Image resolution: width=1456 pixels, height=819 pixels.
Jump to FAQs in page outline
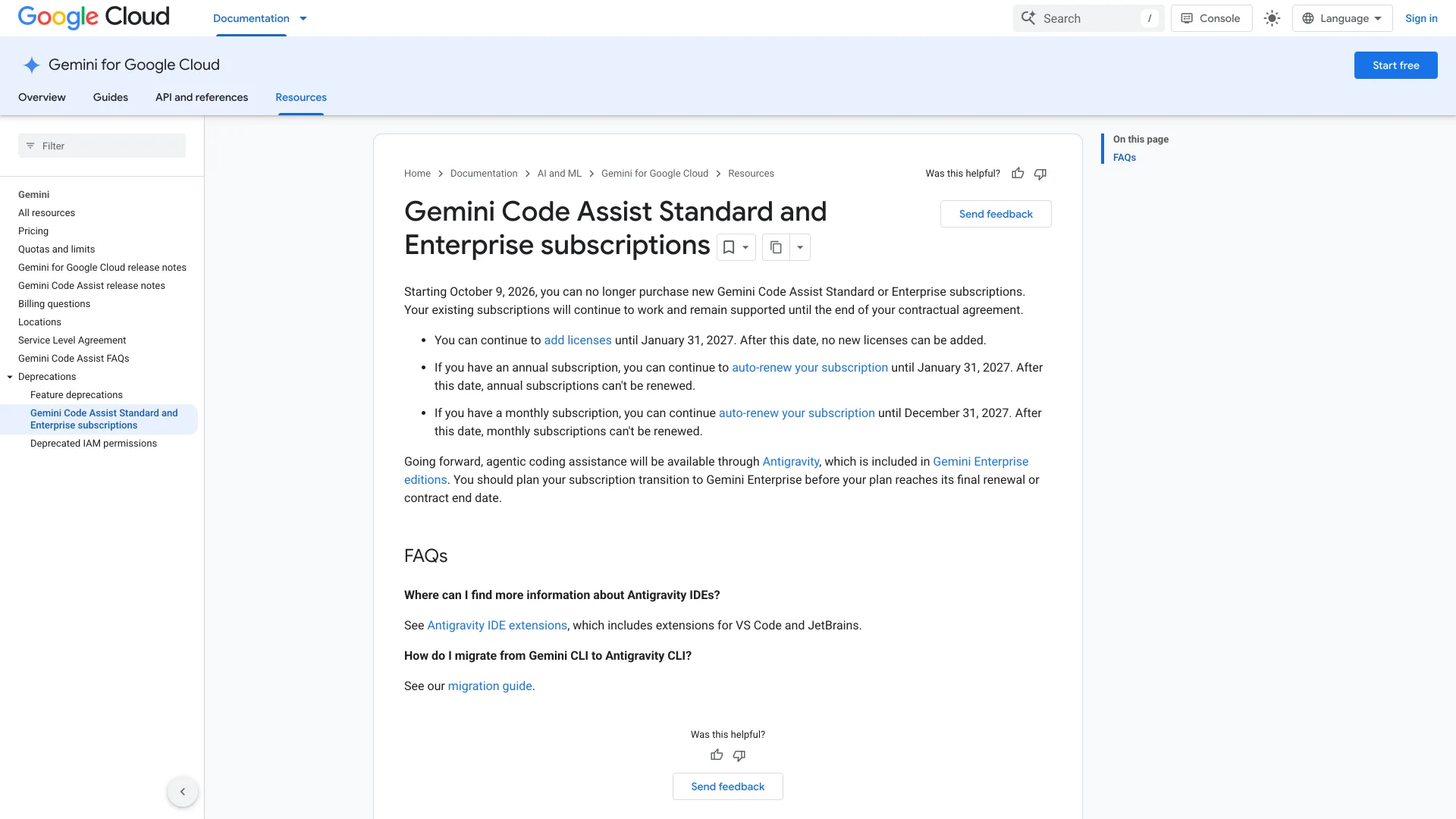[1125, 158]
